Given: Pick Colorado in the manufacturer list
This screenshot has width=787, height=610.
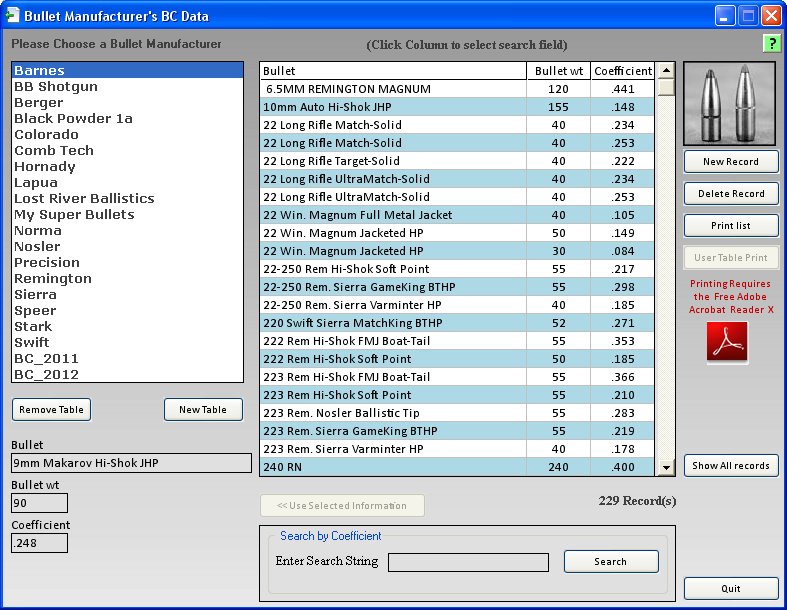Looking at the screenshot, I should [127, 135].
